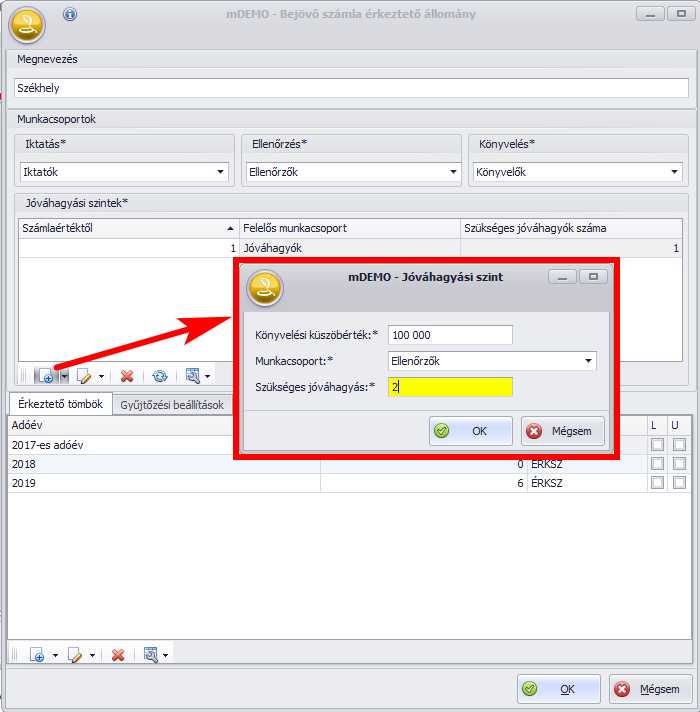This screenshot has width=700, height=712.
Task: Toggle L checkbox for 2018 row
Action: click(x=657, y=464)
